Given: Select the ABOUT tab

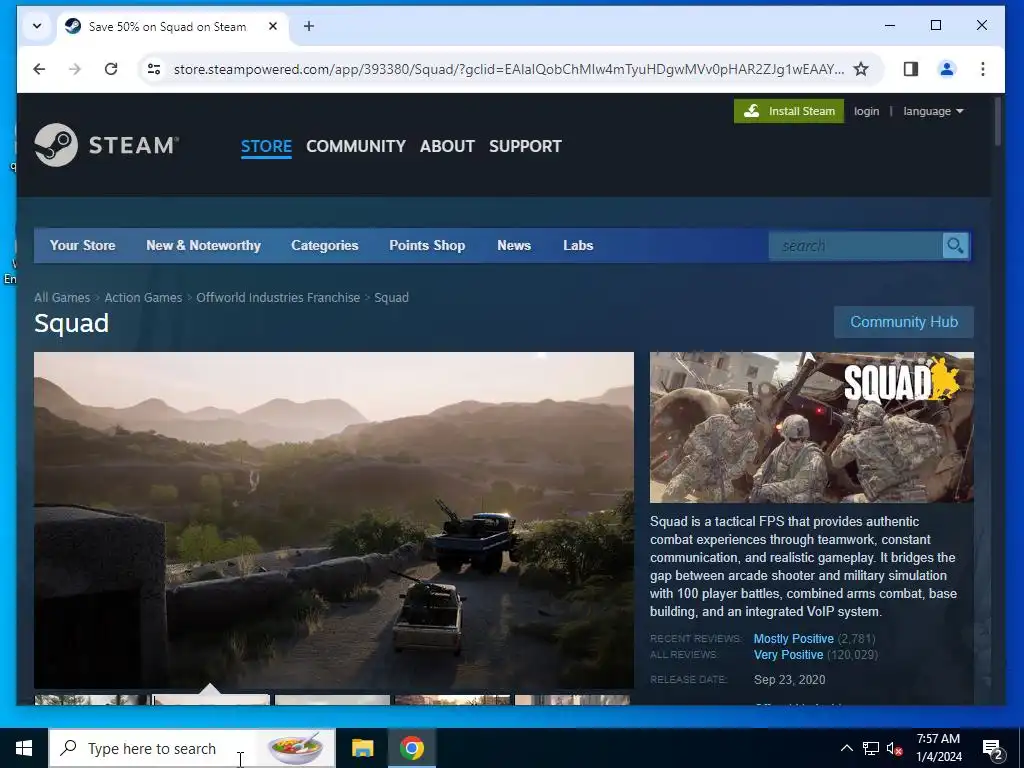Looking at the screenshot, I should pyautogui.click(x=447, y=146).
